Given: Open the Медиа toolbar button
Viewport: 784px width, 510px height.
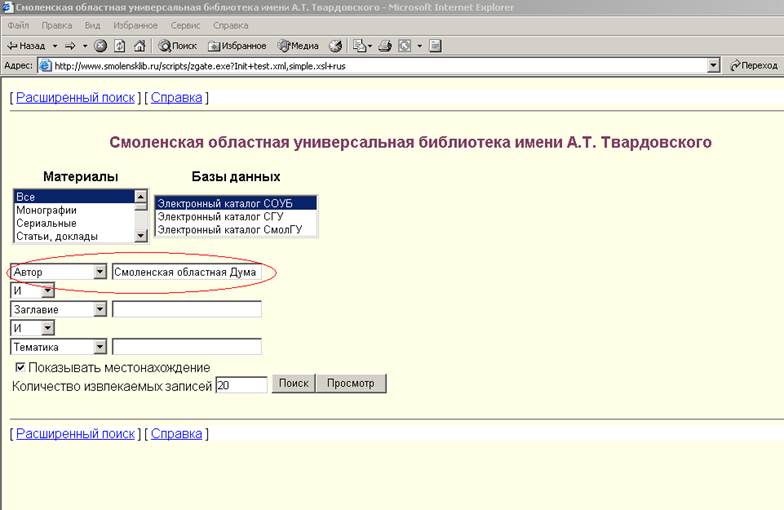Looking at the screenshot, I should coord(298,46).
